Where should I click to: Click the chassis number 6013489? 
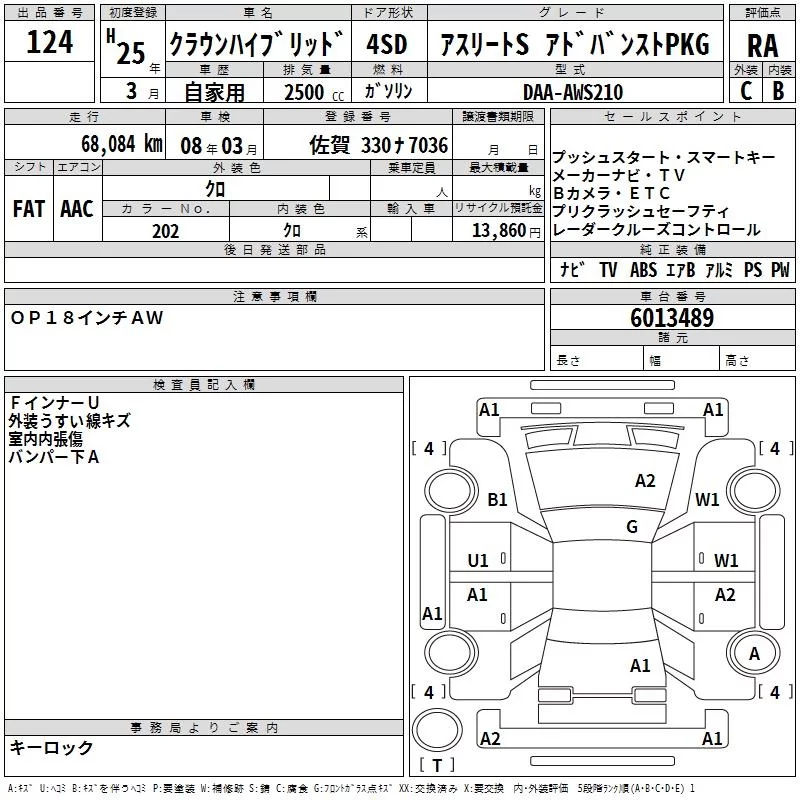[x=672, y=318]
